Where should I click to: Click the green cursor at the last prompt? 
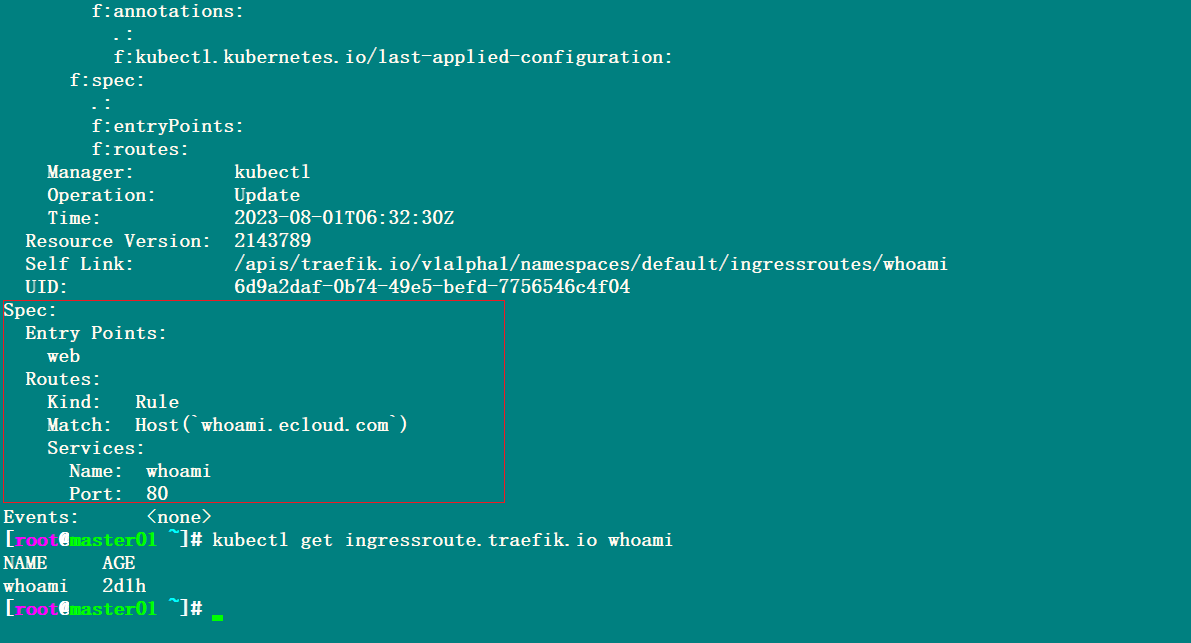217,617
